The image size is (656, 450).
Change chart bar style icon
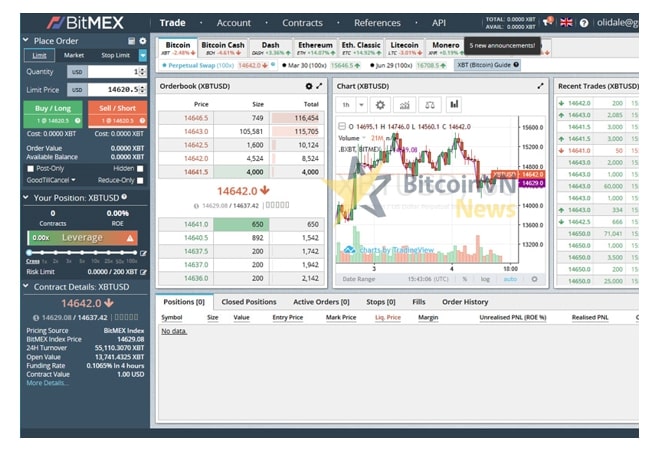(454, 105)
